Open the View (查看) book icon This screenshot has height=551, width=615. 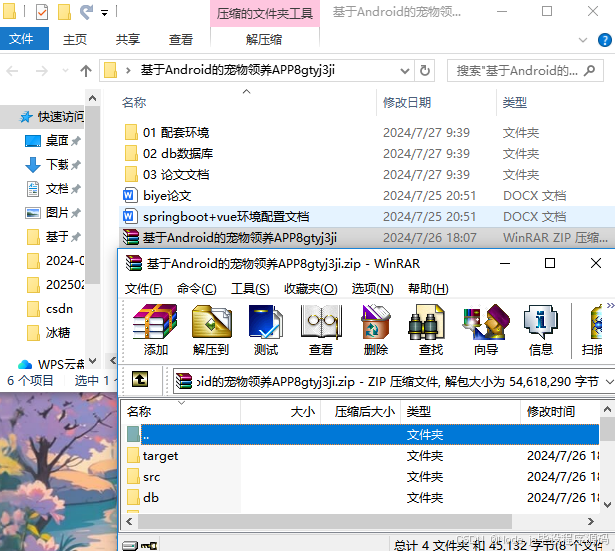[x=321, y=330]
